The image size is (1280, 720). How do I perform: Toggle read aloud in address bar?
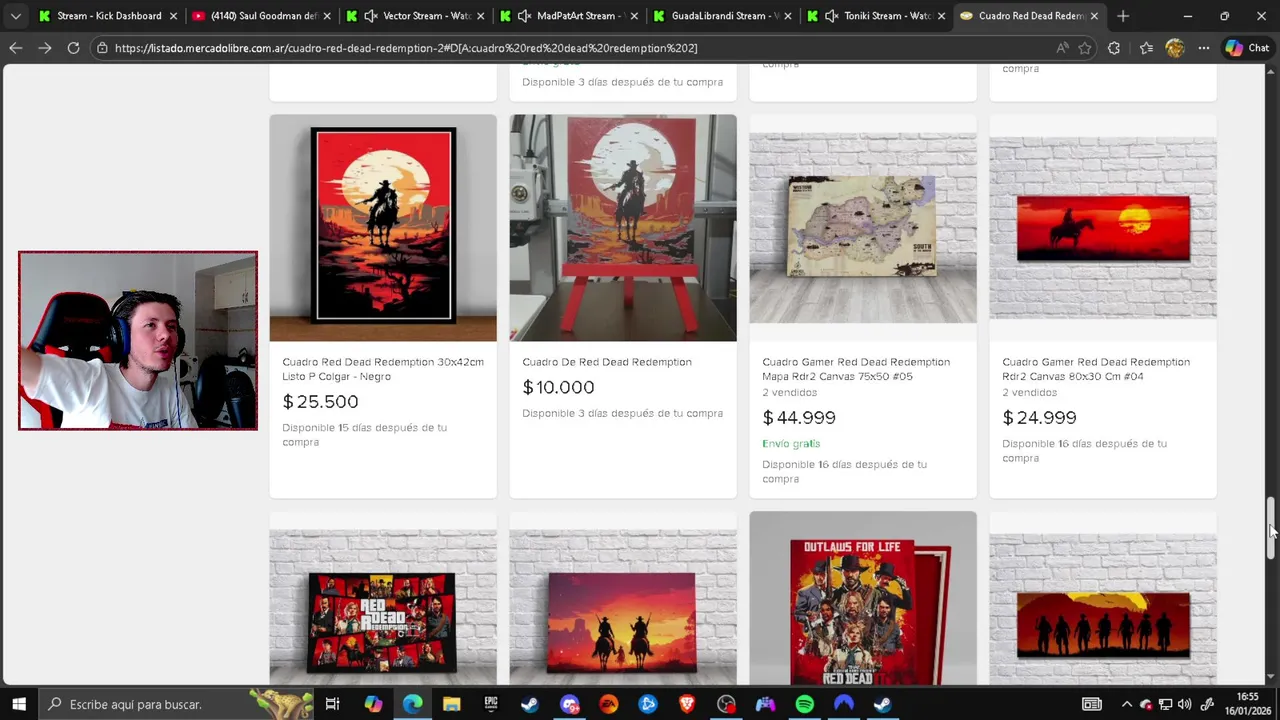(1062, 48)
